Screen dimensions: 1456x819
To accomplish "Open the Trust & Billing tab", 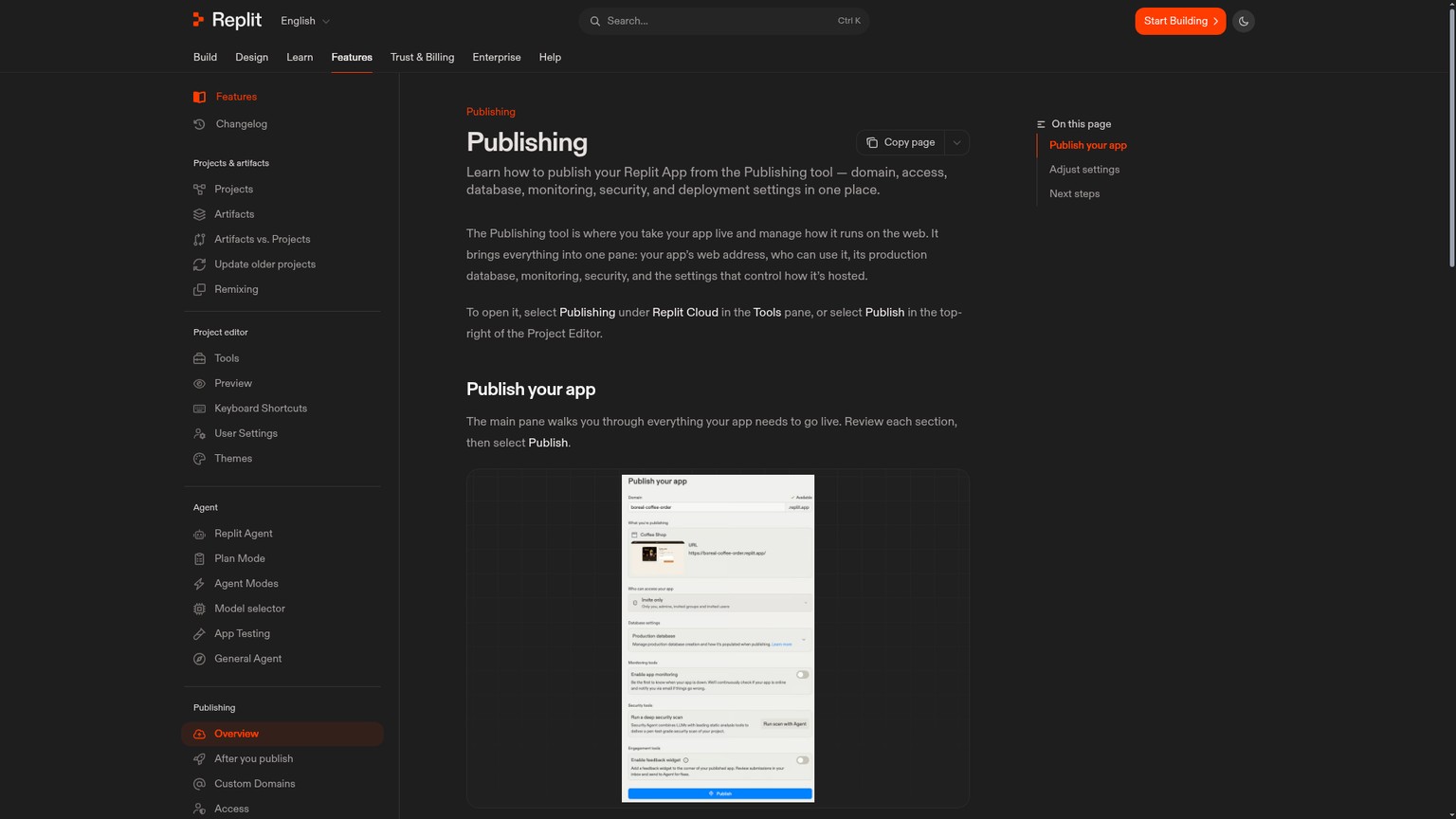I will pyautogui.click(x=423, y=57).
